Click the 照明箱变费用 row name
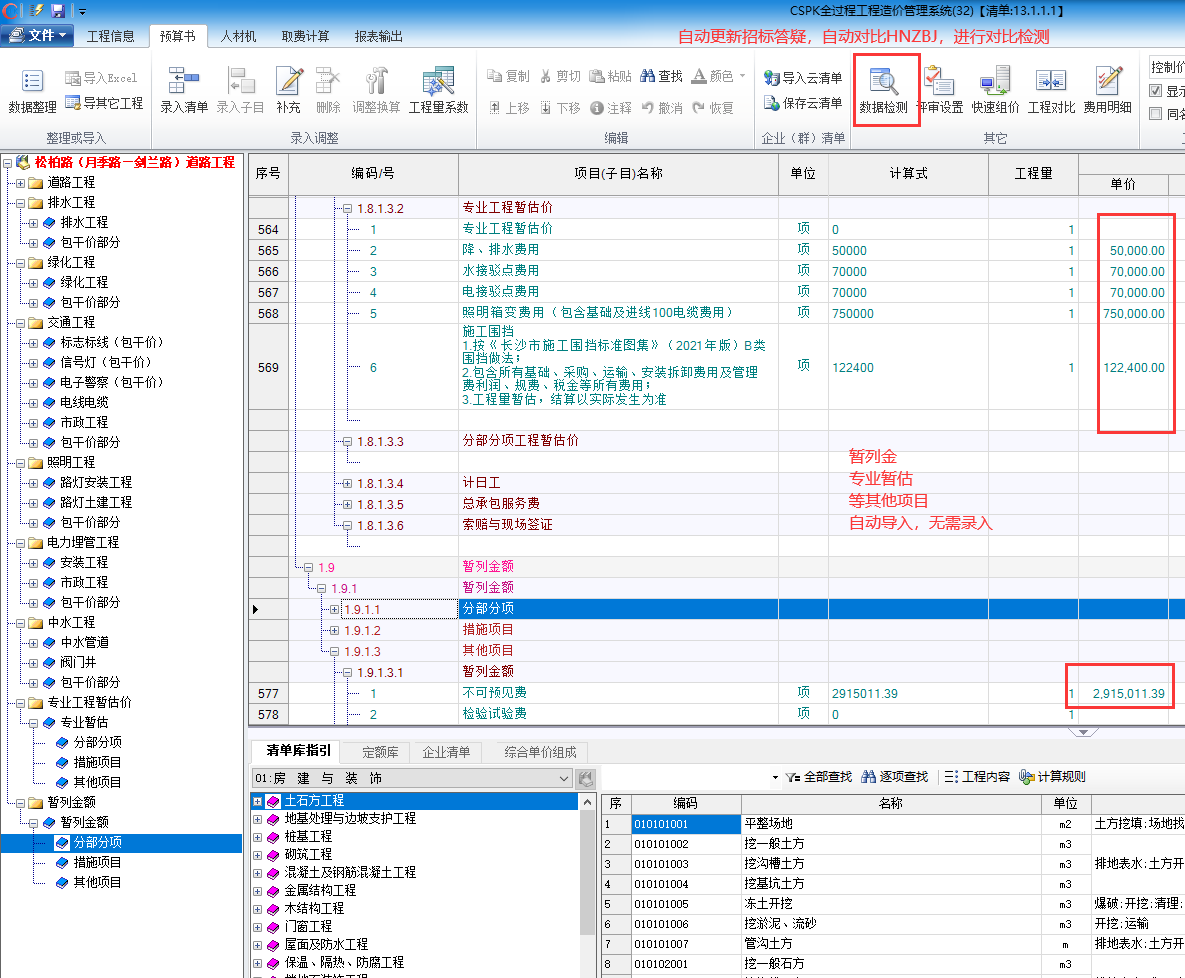 coord(597,313)
